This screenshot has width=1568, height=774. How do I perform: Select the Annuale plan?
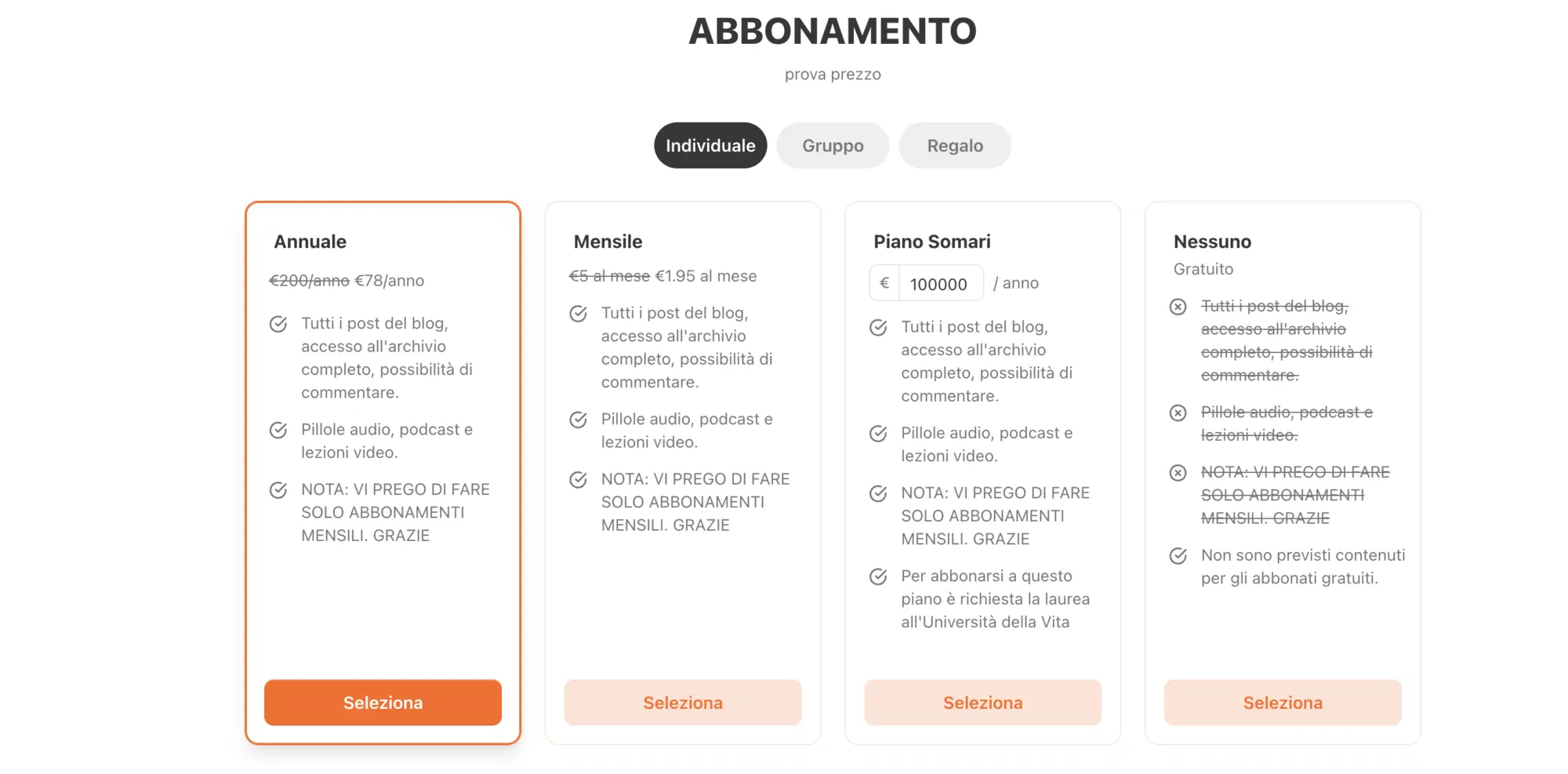(x=383, y=703)
